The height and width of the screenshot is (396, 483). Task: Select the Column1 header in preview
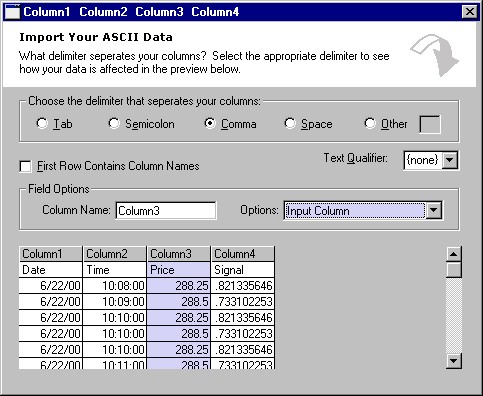tap(51, 254)
